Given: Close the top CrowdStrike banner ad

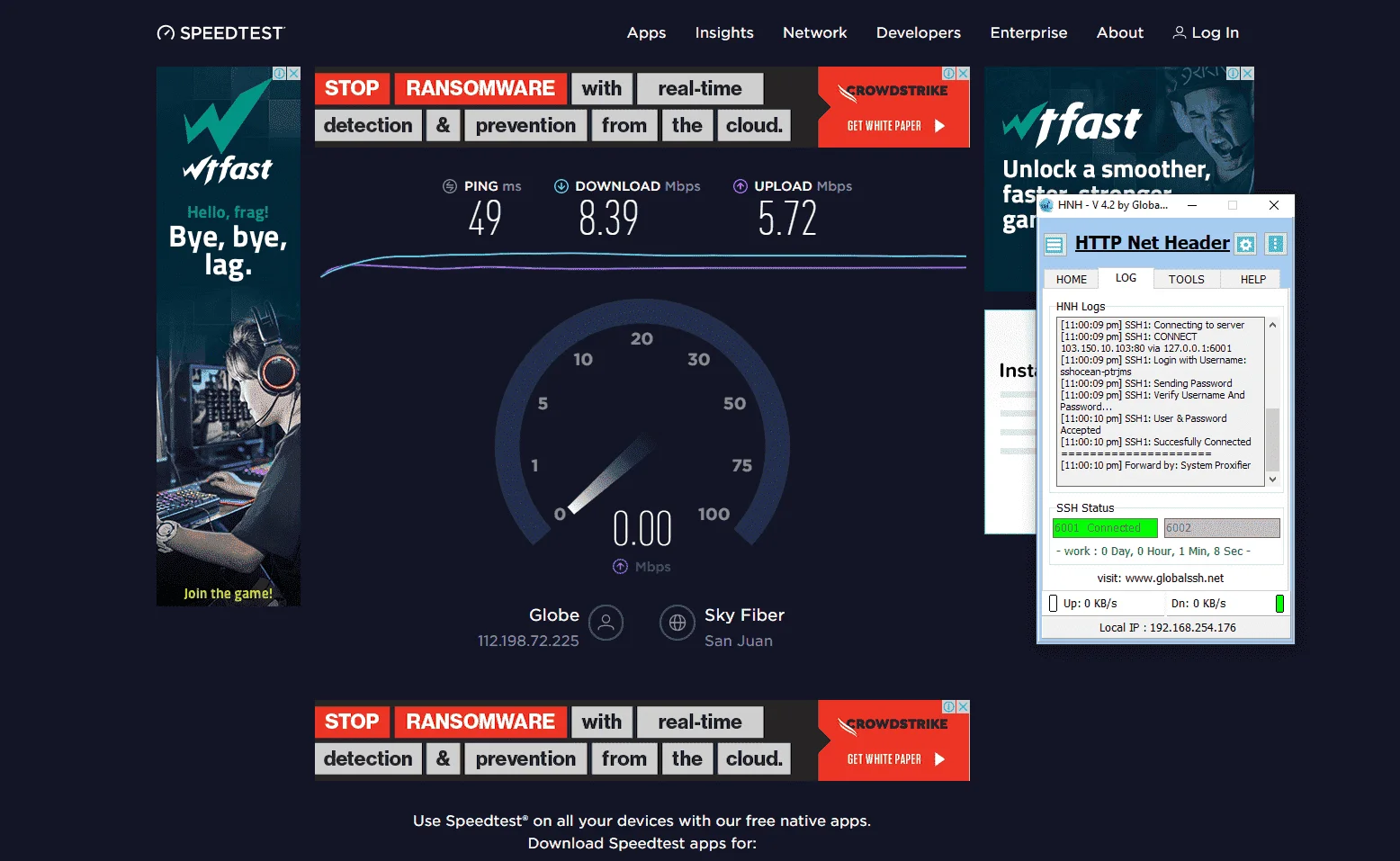Looking at the screenshot, I should [963, 73].
